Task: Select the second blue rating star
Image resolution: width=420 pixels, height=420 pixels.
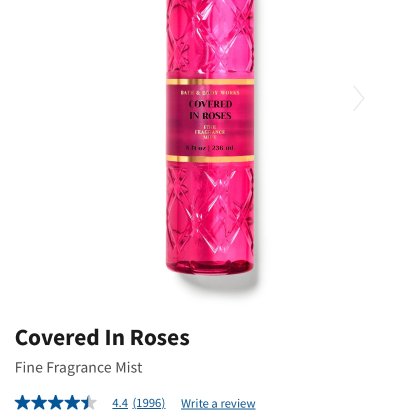Action: [x=39, y=403]
